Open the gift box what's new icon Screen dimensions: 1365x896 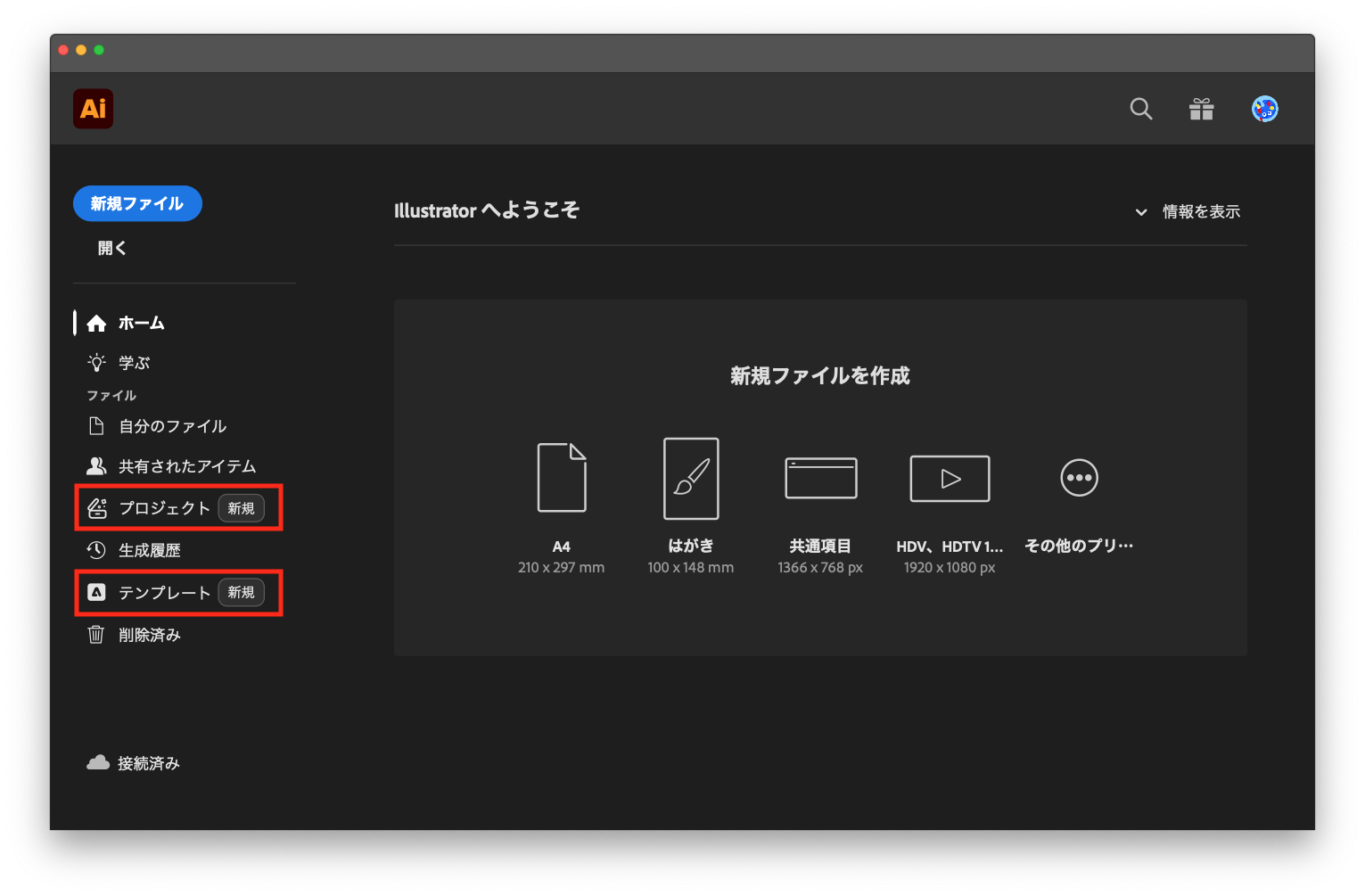pyautogui.click(x=1201, y=109)
